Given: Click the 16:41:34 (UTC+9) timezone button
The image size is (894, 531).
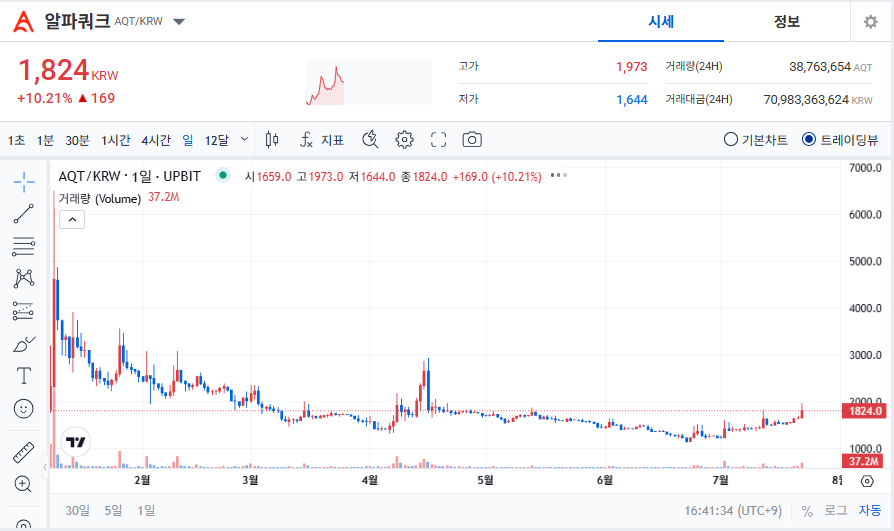Looking at the screenshot, I should [x=733, y=510].
